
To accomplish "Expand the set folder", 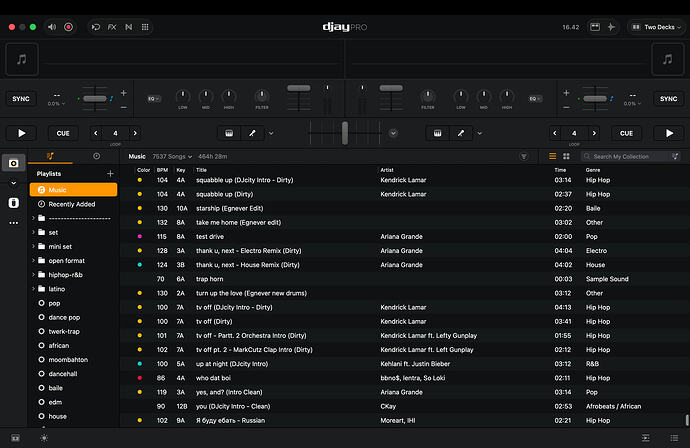I will [33, 232].
